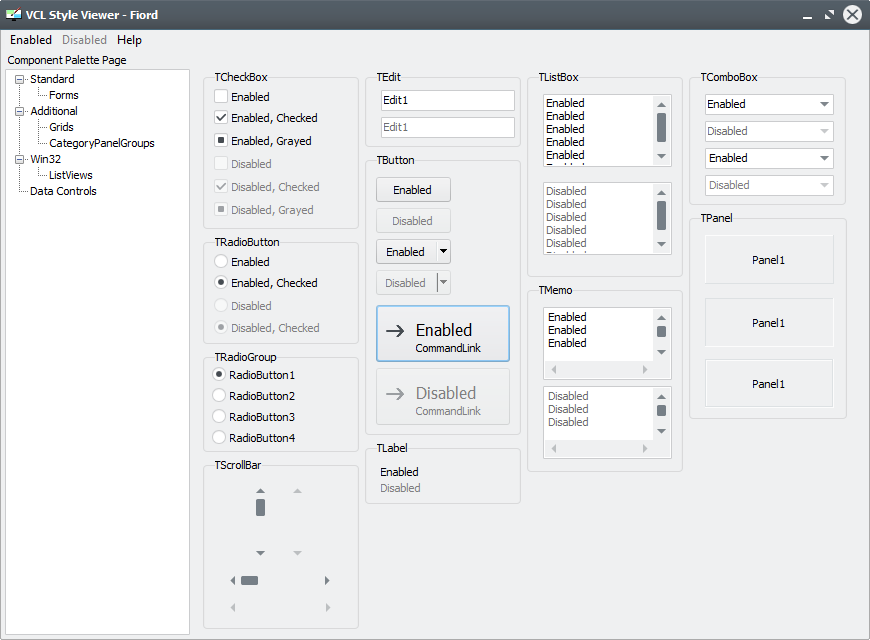Viewport: 870px width, 640px height.
Task: Click the up arrow of the enabled vertical TScrollBar
Action: pyautogui.click(x=260, y=491)
